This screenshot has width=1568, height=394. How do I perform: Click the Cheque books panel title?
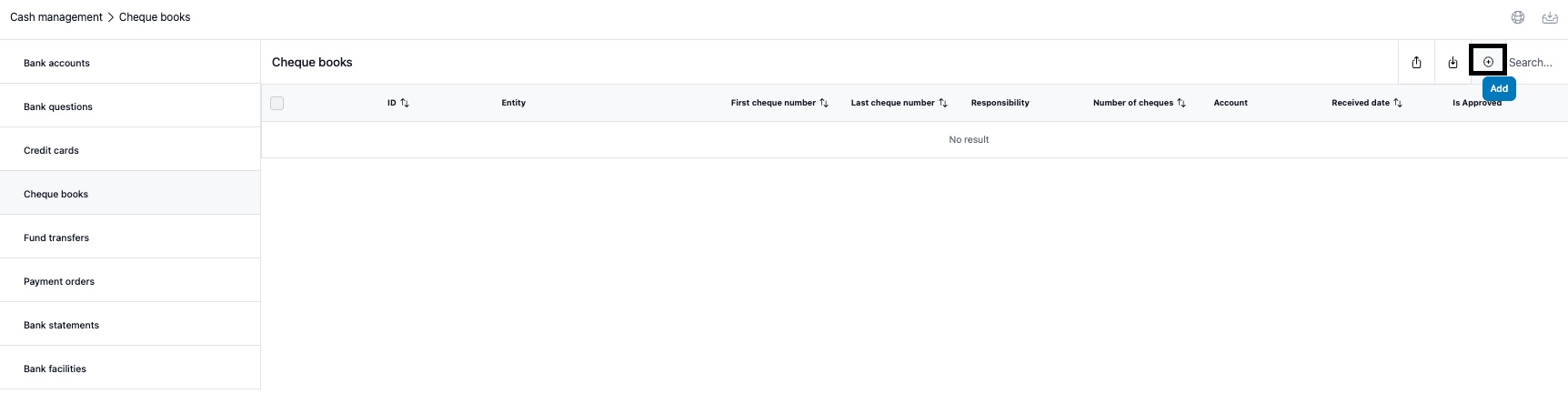(x=312, y=62)
